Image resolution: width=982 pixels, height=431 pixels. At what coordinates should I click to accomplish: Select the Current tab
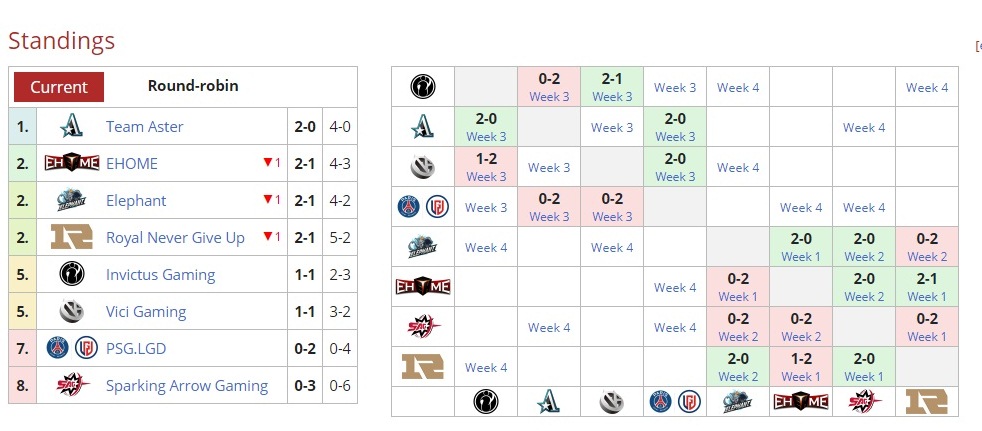tap(59, 87)
